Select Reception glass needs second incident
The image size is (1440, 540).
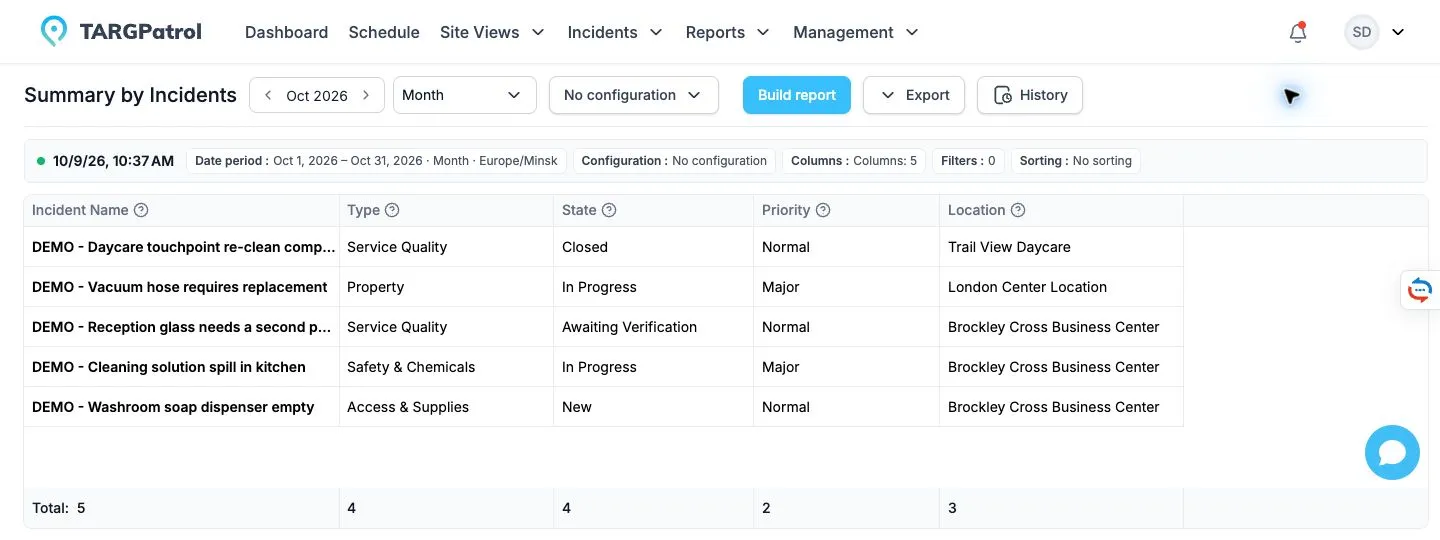pyautogui.click(x=182, y=327)
